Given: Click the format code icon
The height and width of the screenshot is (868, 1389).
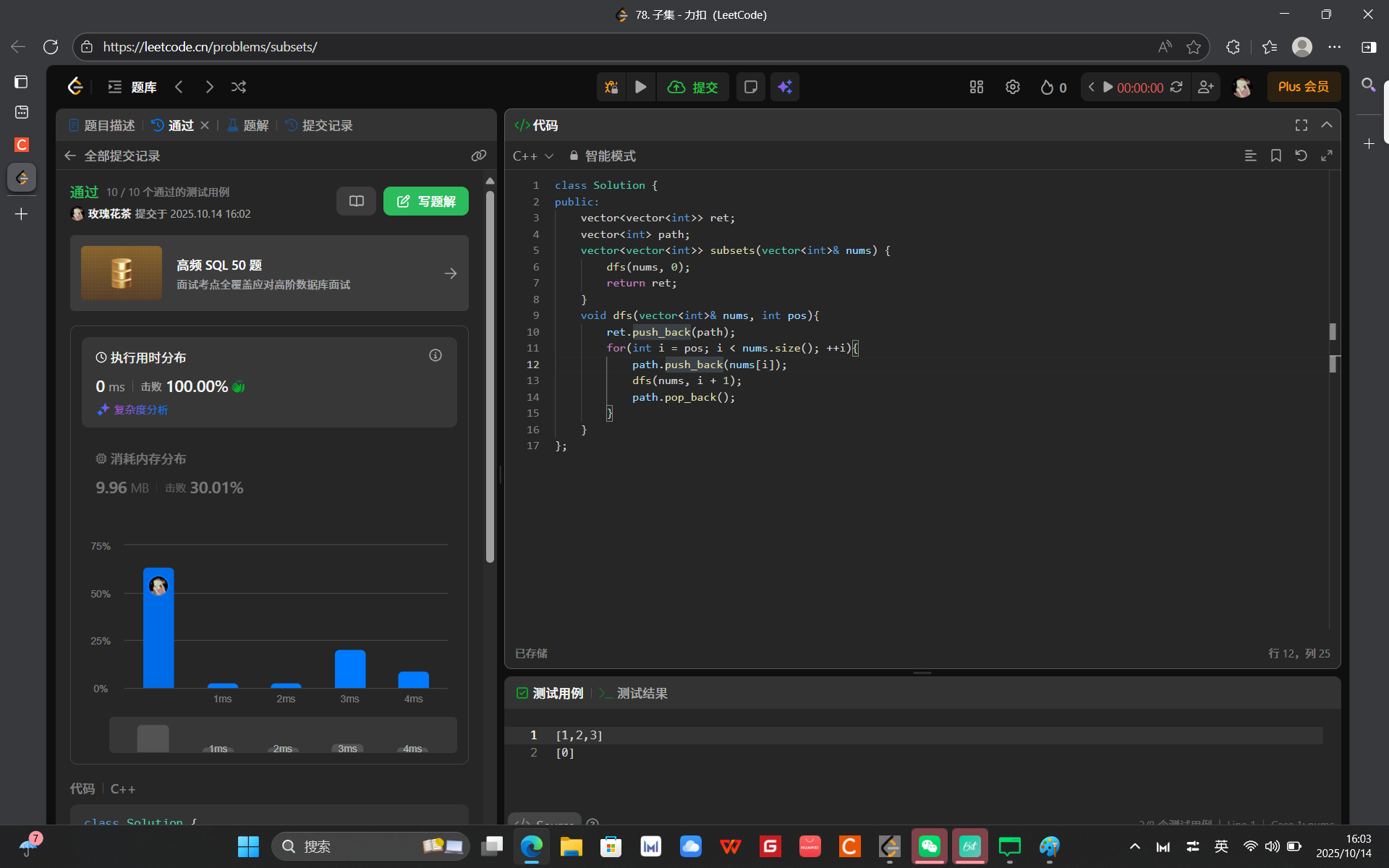Looking at the screenshot, I should click(1250, 156).
